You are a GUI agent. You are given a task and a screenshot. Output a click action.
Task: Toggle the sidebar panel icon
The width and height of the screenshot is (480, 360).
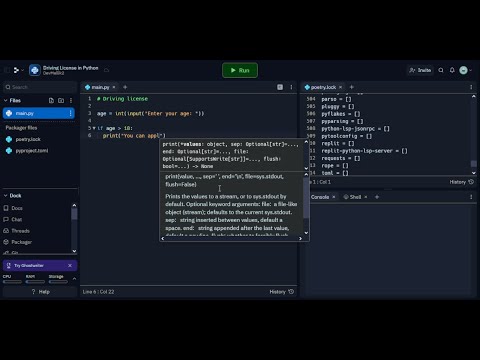pyautogui.click(x=6, y=70)
